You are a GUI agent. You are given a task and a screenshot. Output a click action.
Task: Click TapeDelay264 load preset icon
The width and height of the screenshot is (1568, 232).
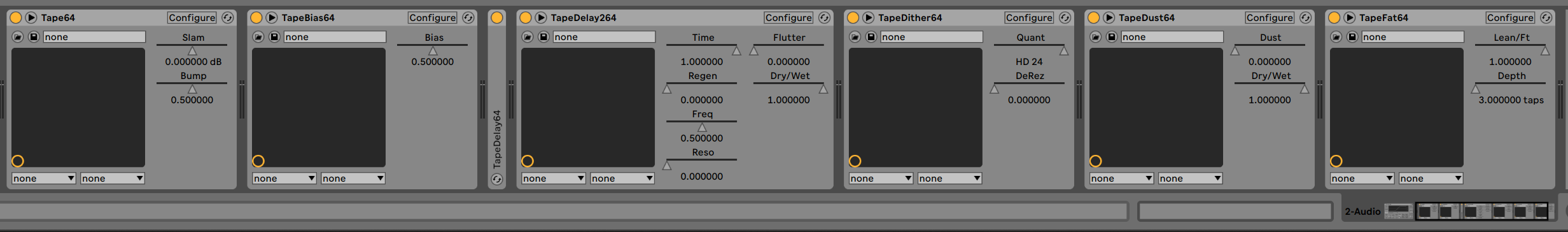tap(528, 37)
